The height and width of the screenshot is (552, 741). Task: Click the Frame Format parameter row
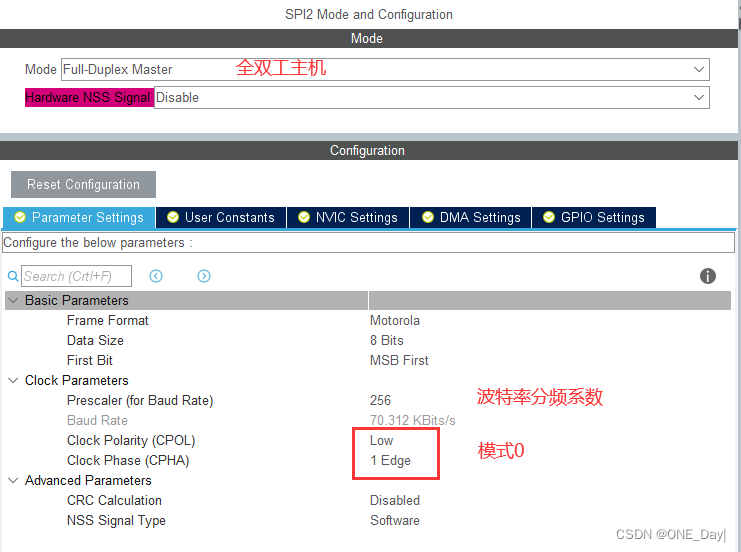click(x=368, y=320)
